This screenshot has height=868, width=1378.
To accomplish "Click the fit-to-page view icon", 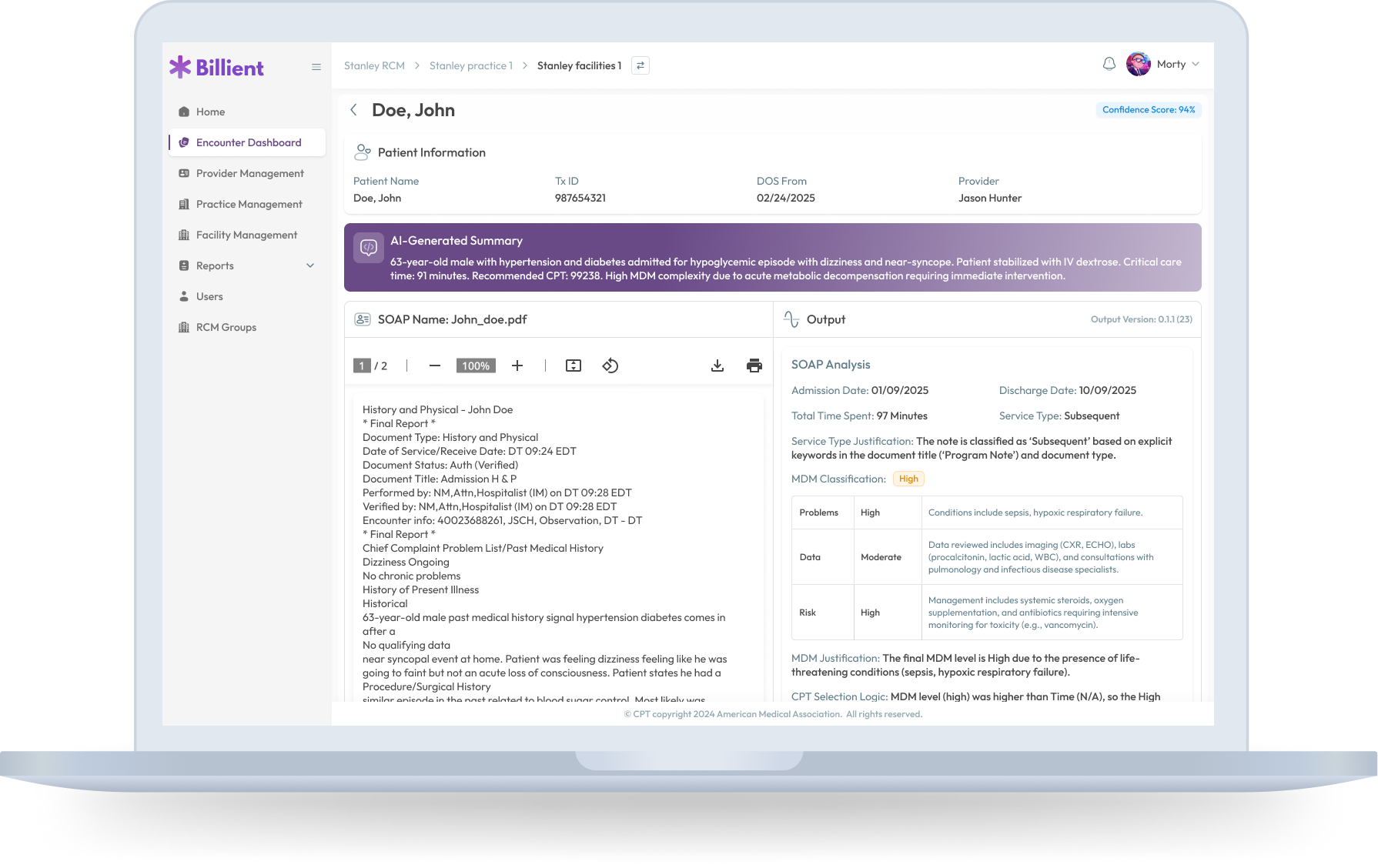I will [x=573, y=366].
